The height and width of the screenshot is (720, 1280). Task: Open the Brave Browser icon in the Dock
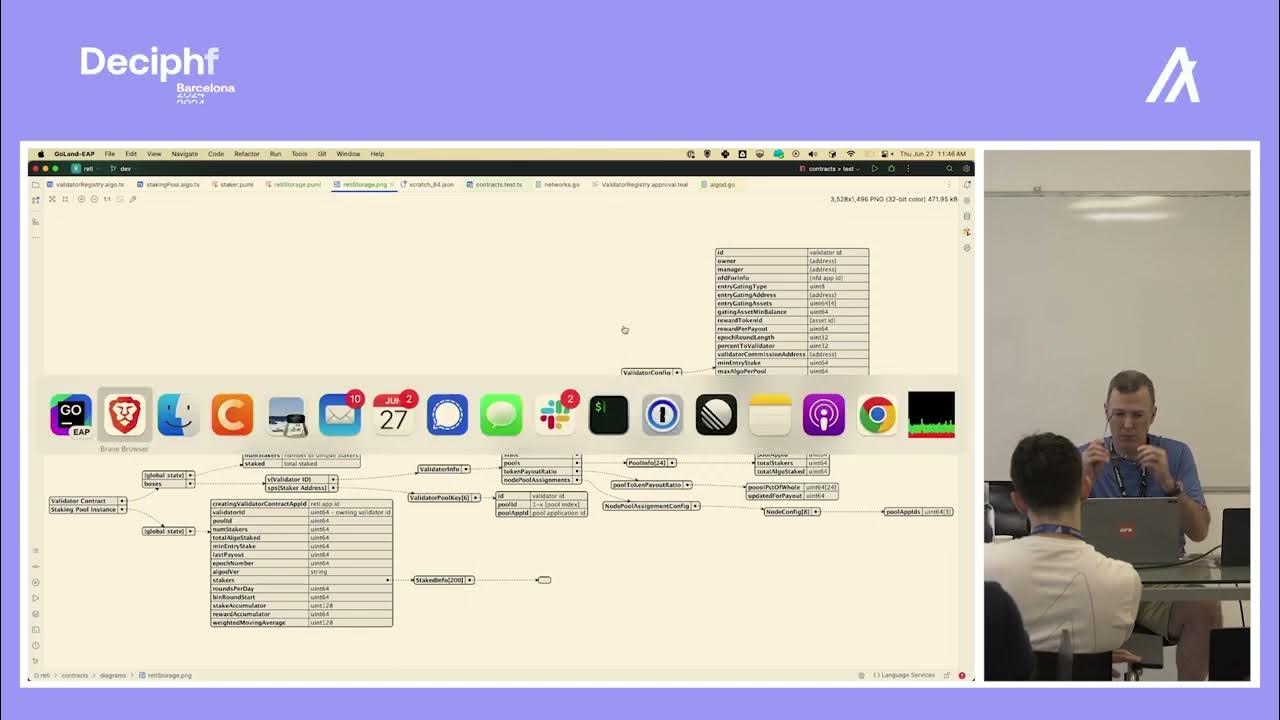pos(125,415)
